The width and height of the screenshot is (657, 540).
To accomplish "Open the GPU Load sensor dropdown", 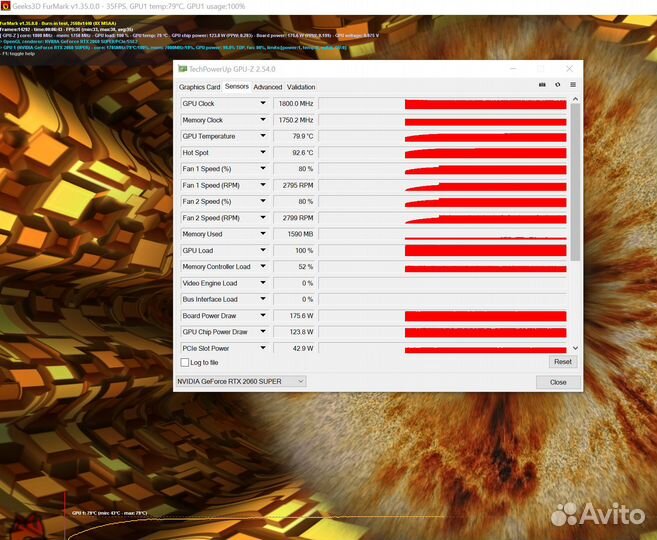I will (x=263, y=250).
